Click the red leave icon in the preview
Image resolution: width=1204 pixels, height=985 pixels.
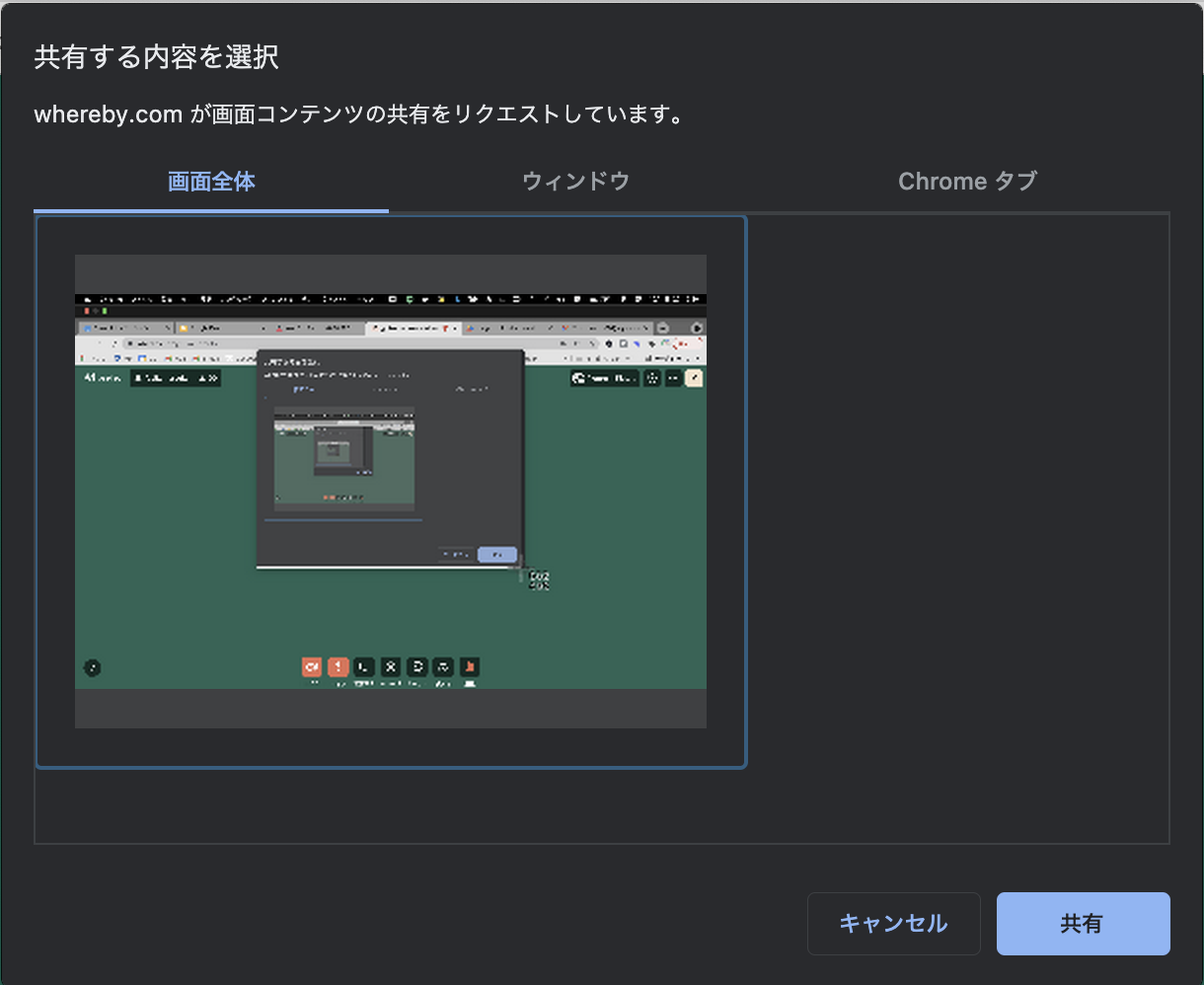tap(470, 667)
